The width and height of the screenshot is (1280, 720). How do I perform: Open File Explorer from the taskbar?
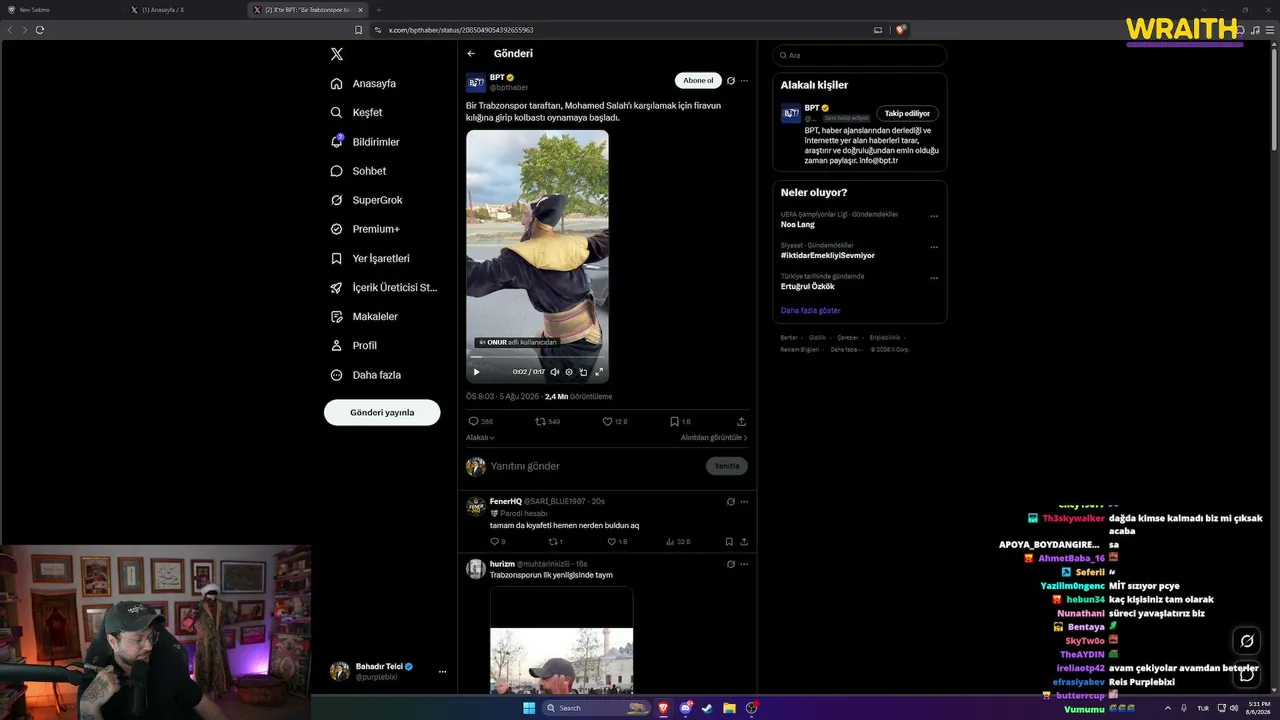[x=730, y=708]
